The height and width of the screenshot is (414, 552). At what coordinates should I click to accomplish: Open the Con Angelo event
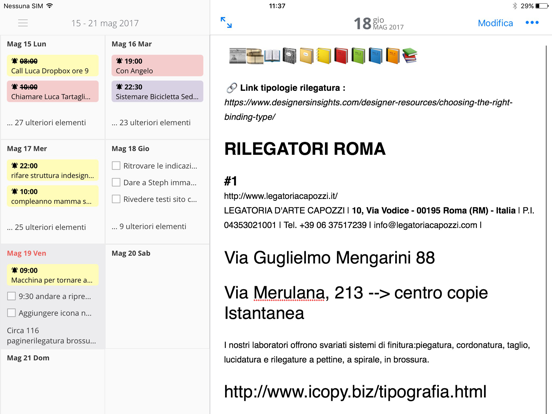click(x=157, y=65)
